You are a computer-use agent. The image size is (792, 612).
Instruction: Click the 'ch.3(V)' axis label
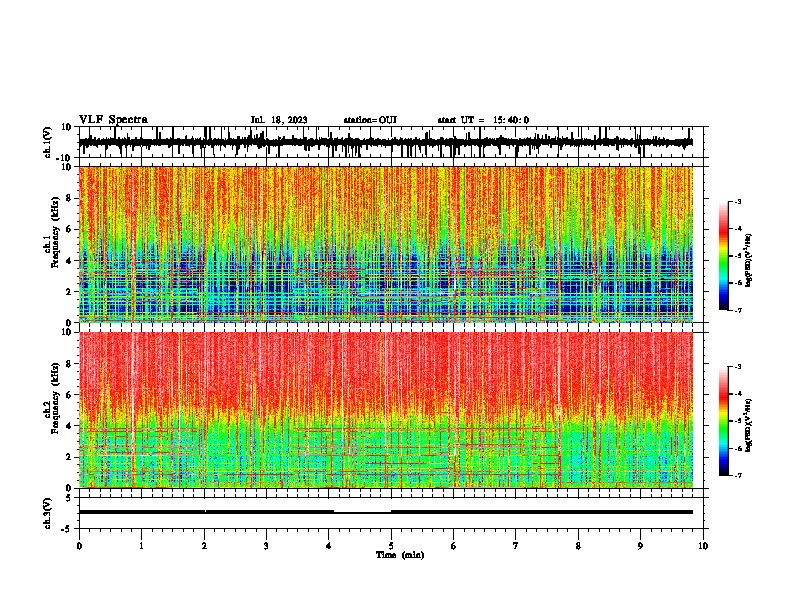(48, 513)
